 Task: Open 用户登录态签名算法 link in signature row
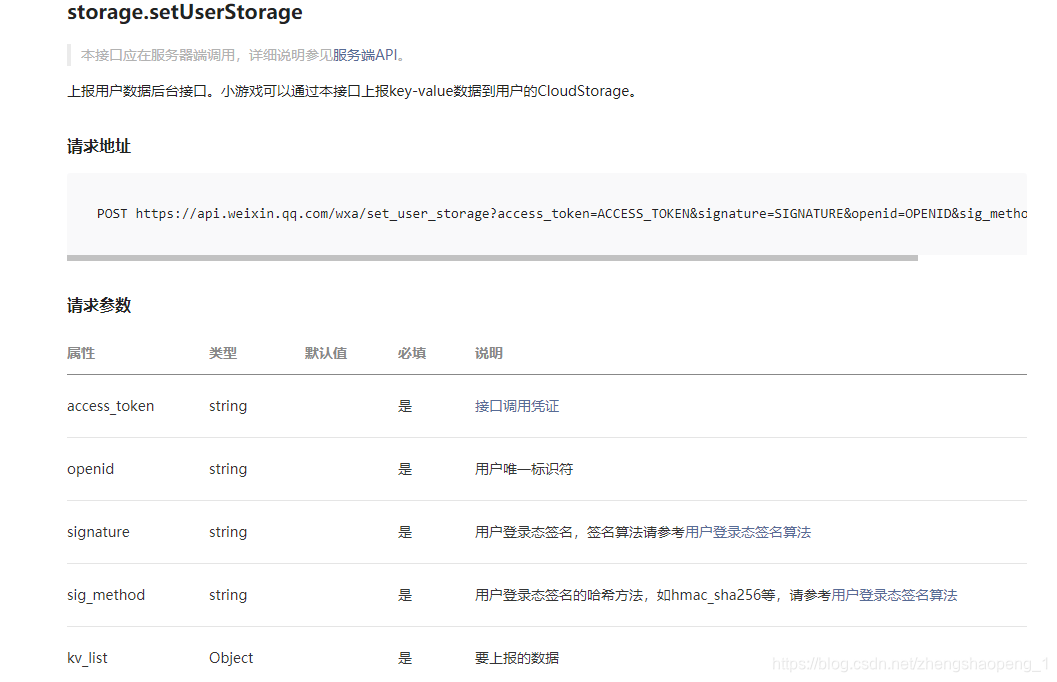coord(748,532)
